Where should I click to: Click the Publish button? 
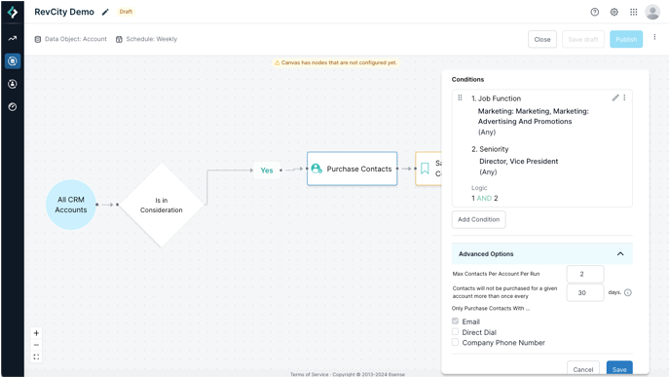click(626, 39)
